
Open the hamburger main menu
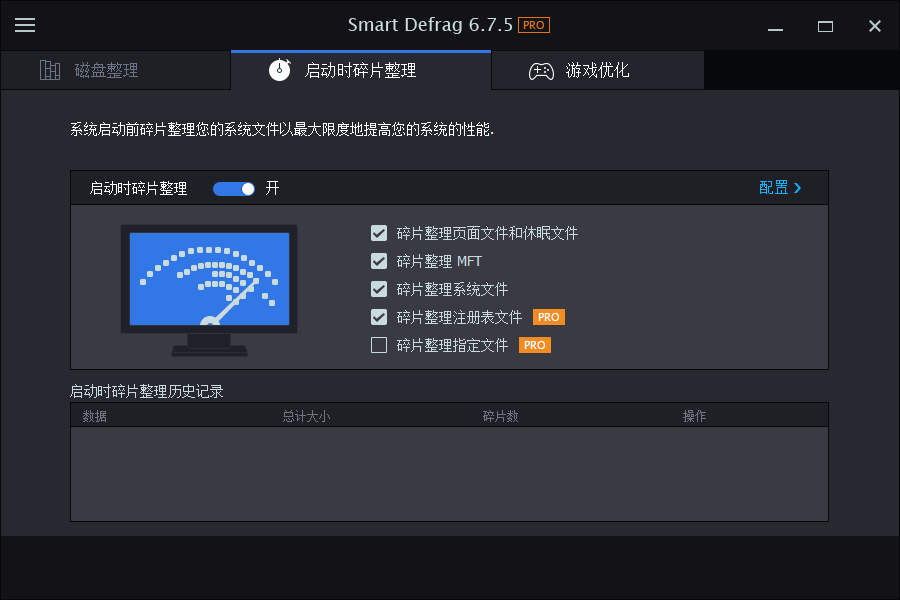click(x=25, y=25)
